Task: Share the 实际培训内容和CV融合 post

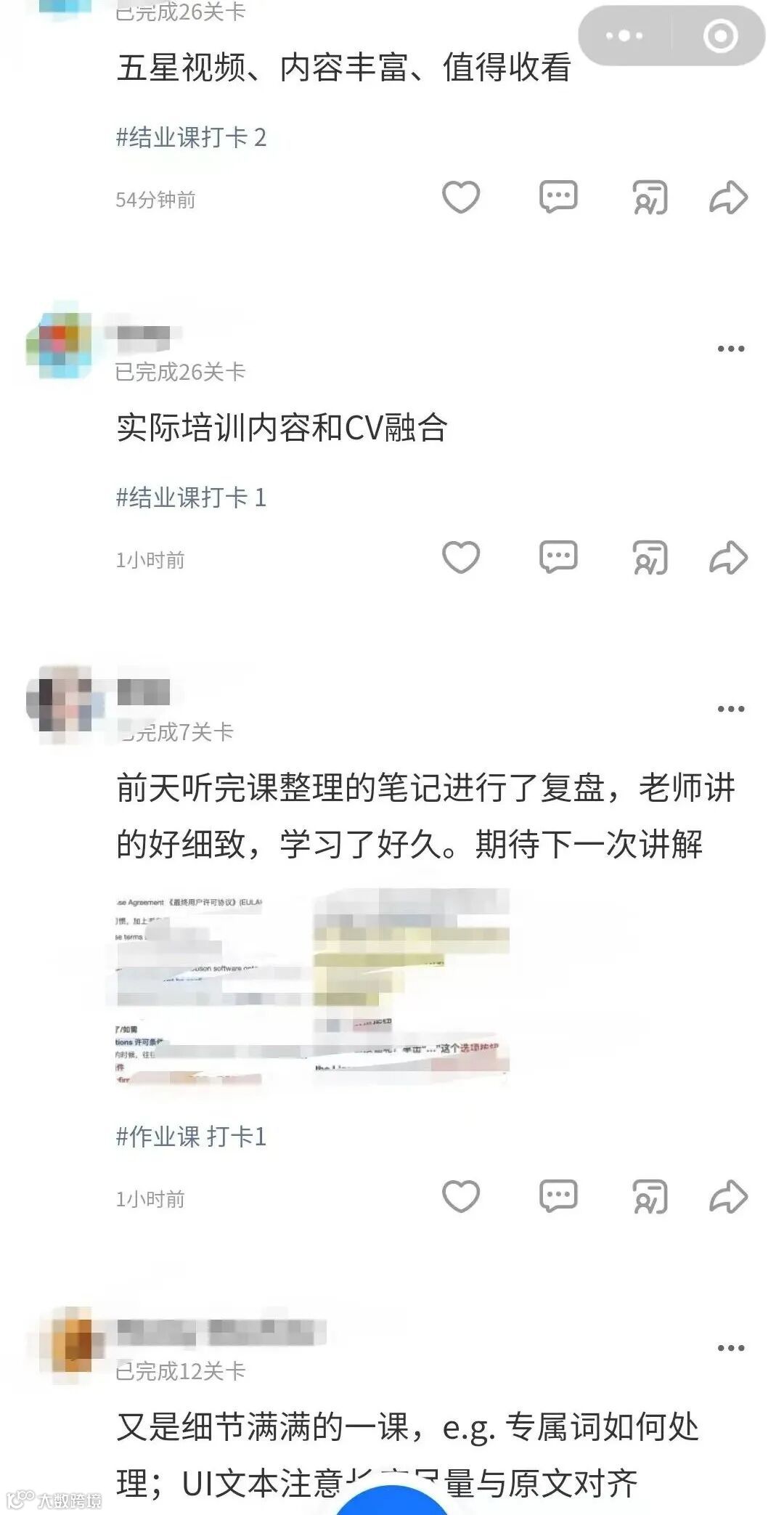Action: point(728,558)
